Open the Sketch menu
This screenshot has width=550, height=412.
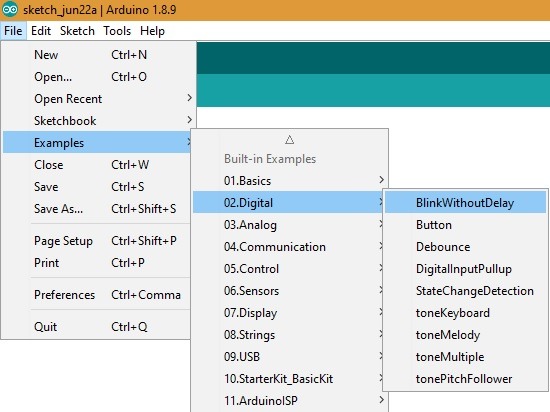[x=77, y=31]
